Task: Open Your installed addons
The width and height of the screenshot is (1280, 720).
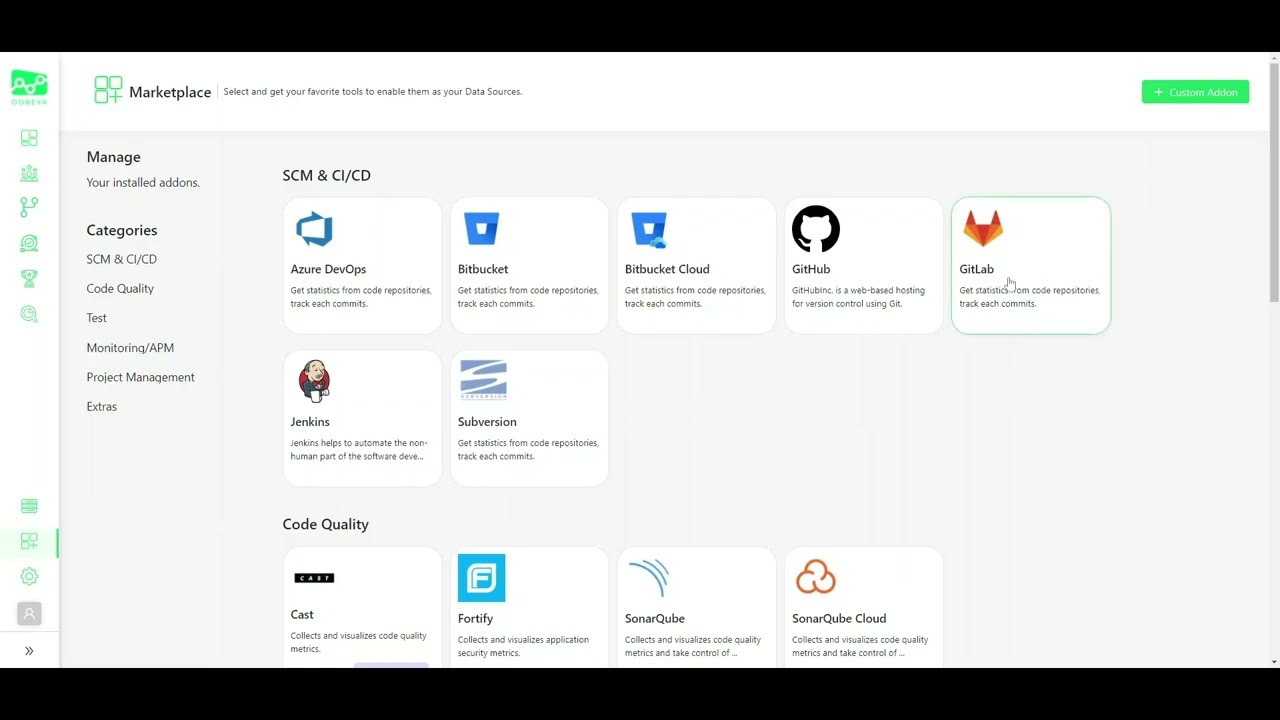Action: (x=143, y=183)
